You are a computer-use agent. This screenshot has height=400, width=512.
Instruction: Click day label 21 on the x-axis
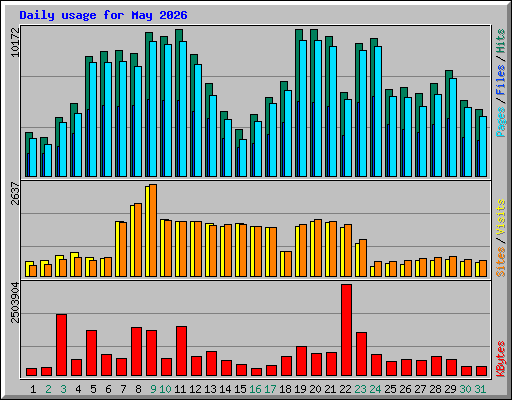click(330, 389)
